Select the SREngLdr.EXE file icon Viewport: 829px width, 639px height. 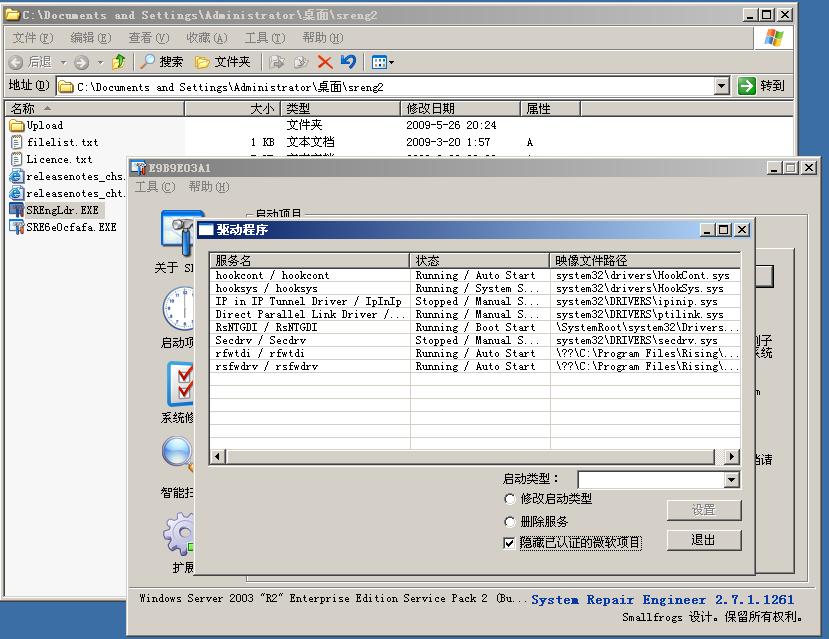(16, 210)
